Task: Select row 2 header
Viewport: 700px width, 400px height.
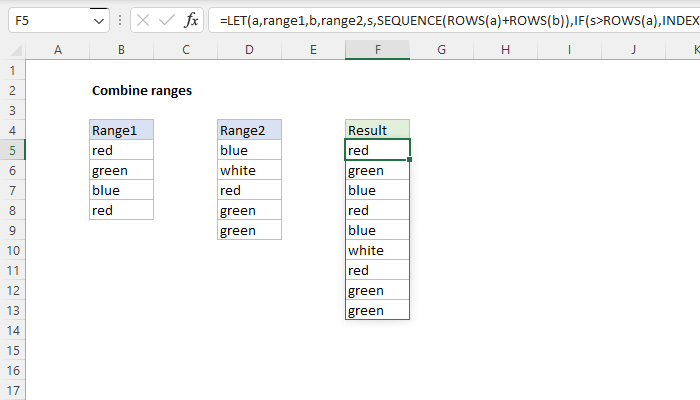Action: tap(12, 91)
